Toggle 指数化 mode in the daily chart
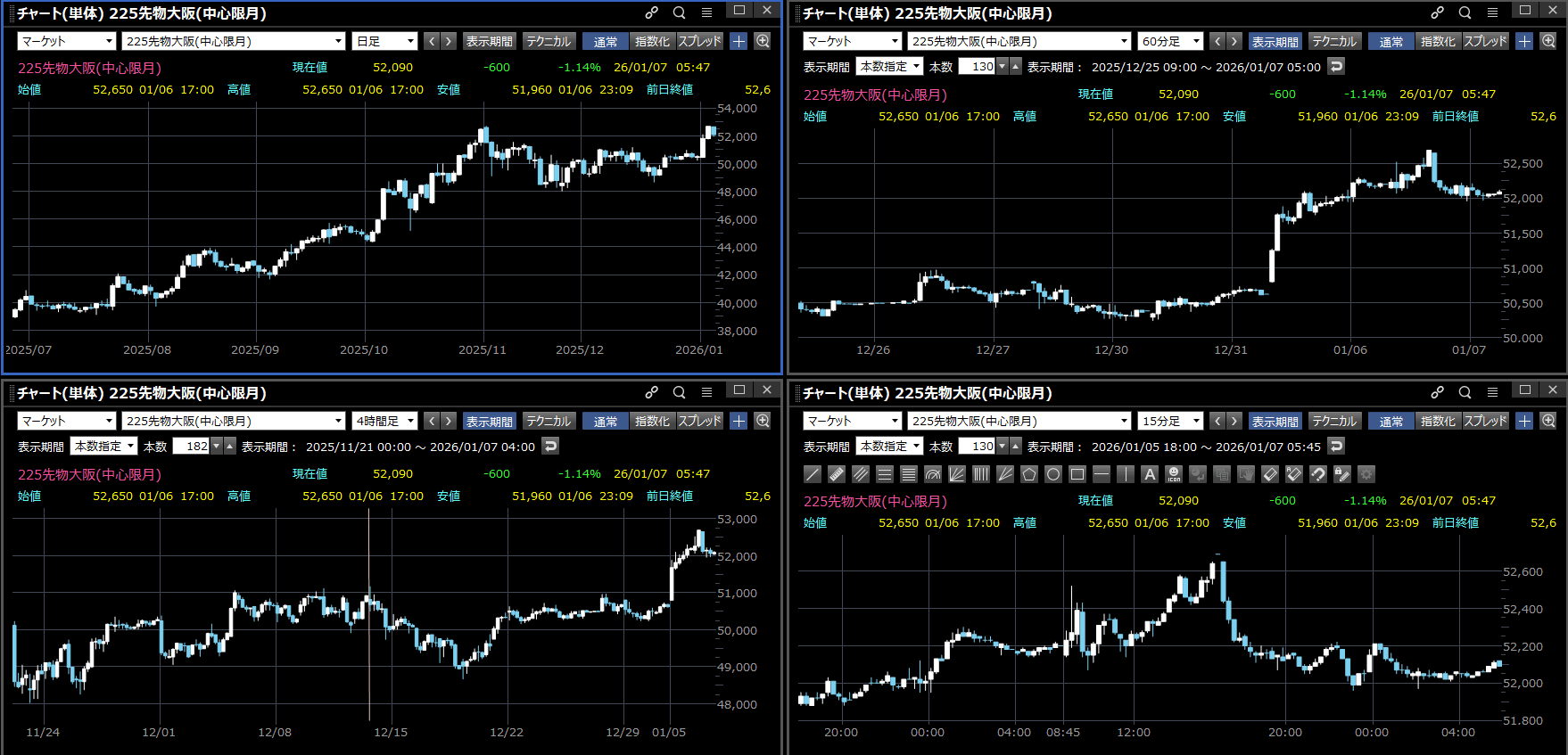Viewport: 1568px width, 755px height. [652, 41]
